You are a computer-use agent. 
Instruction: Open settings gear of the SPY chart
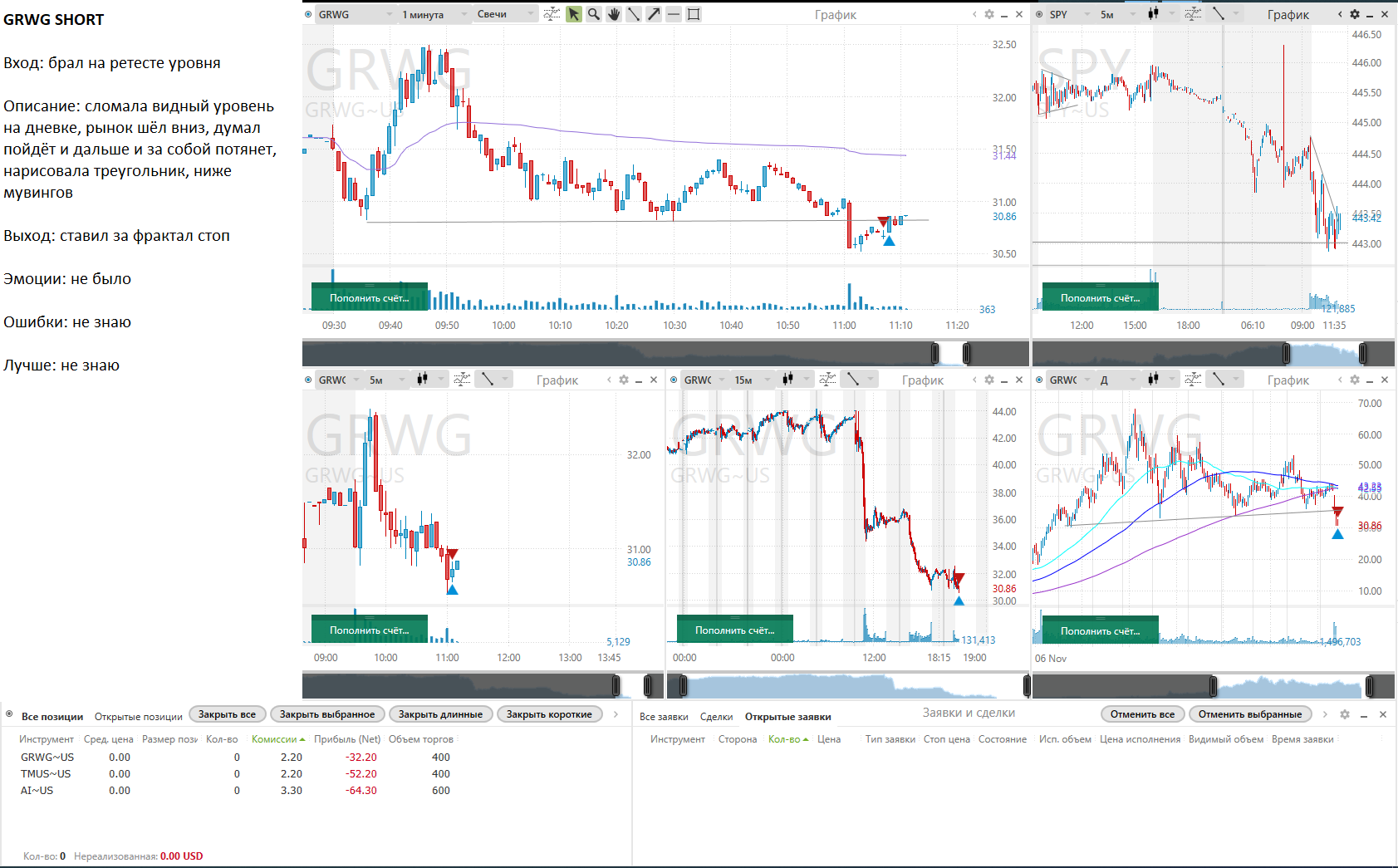(x=1355, y=14)
